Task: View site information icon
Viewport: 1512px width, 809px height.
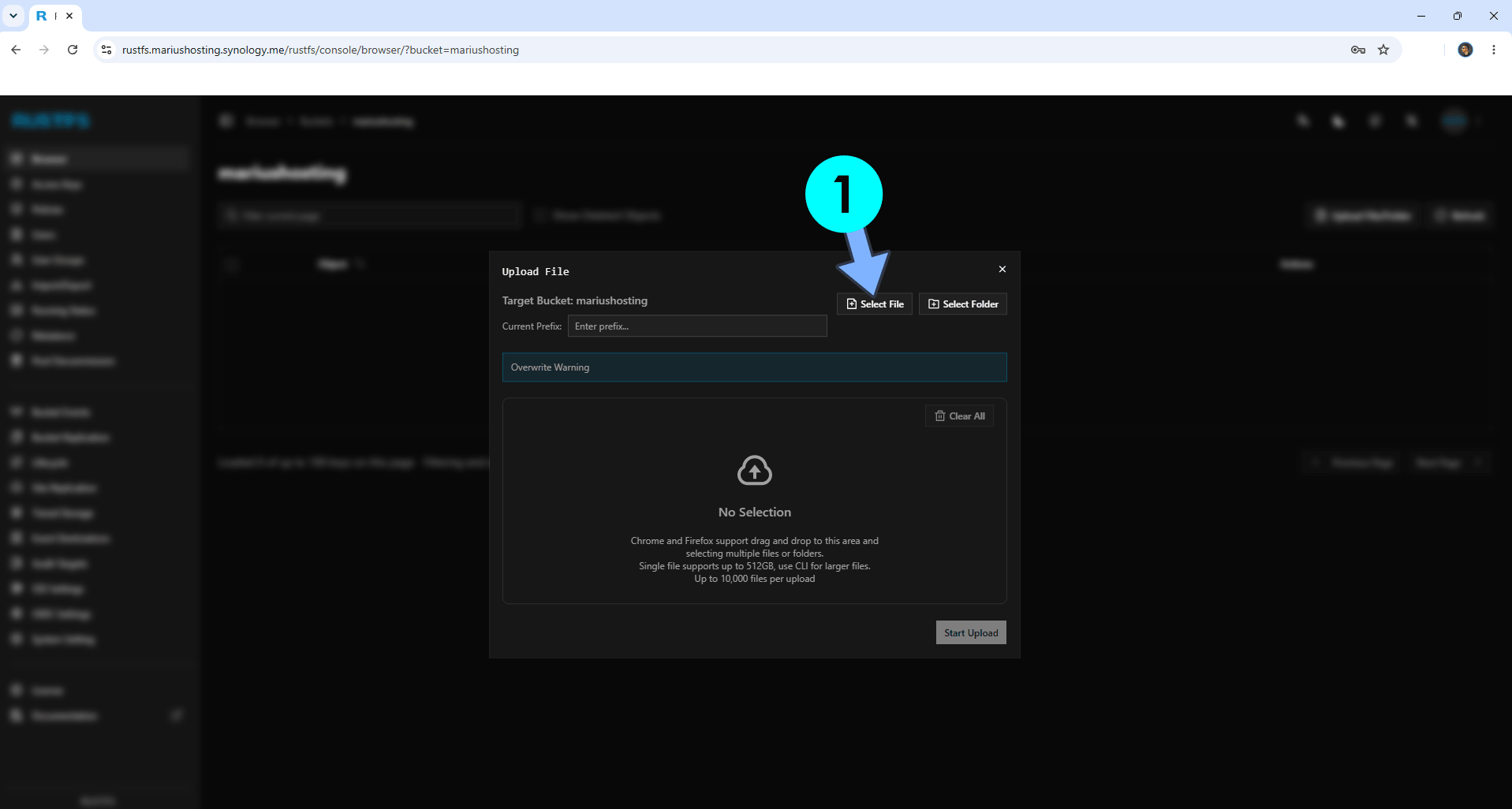Action: point(106,50)
